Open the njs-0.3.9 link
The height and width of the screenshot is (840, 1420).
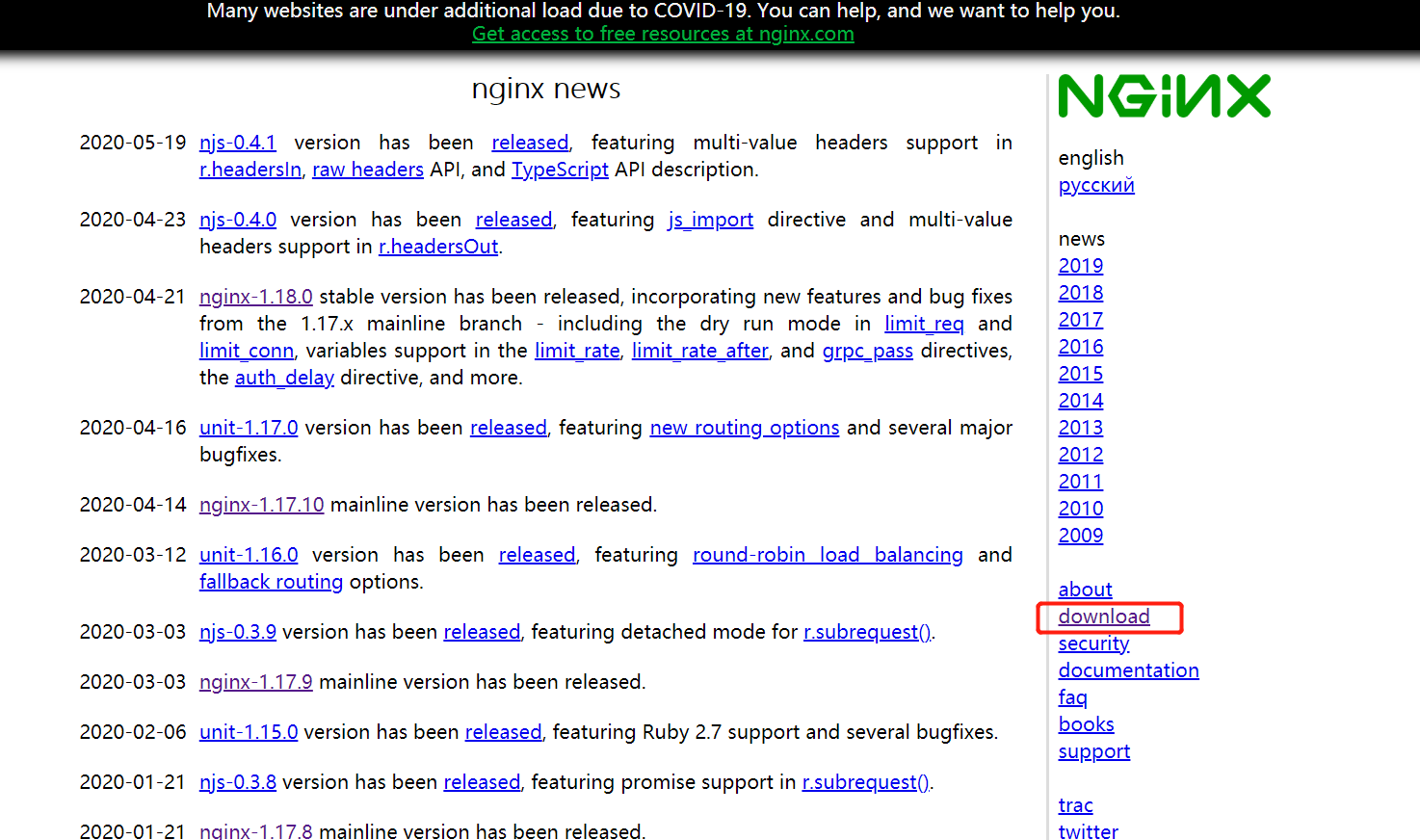(x=238, y=632)
